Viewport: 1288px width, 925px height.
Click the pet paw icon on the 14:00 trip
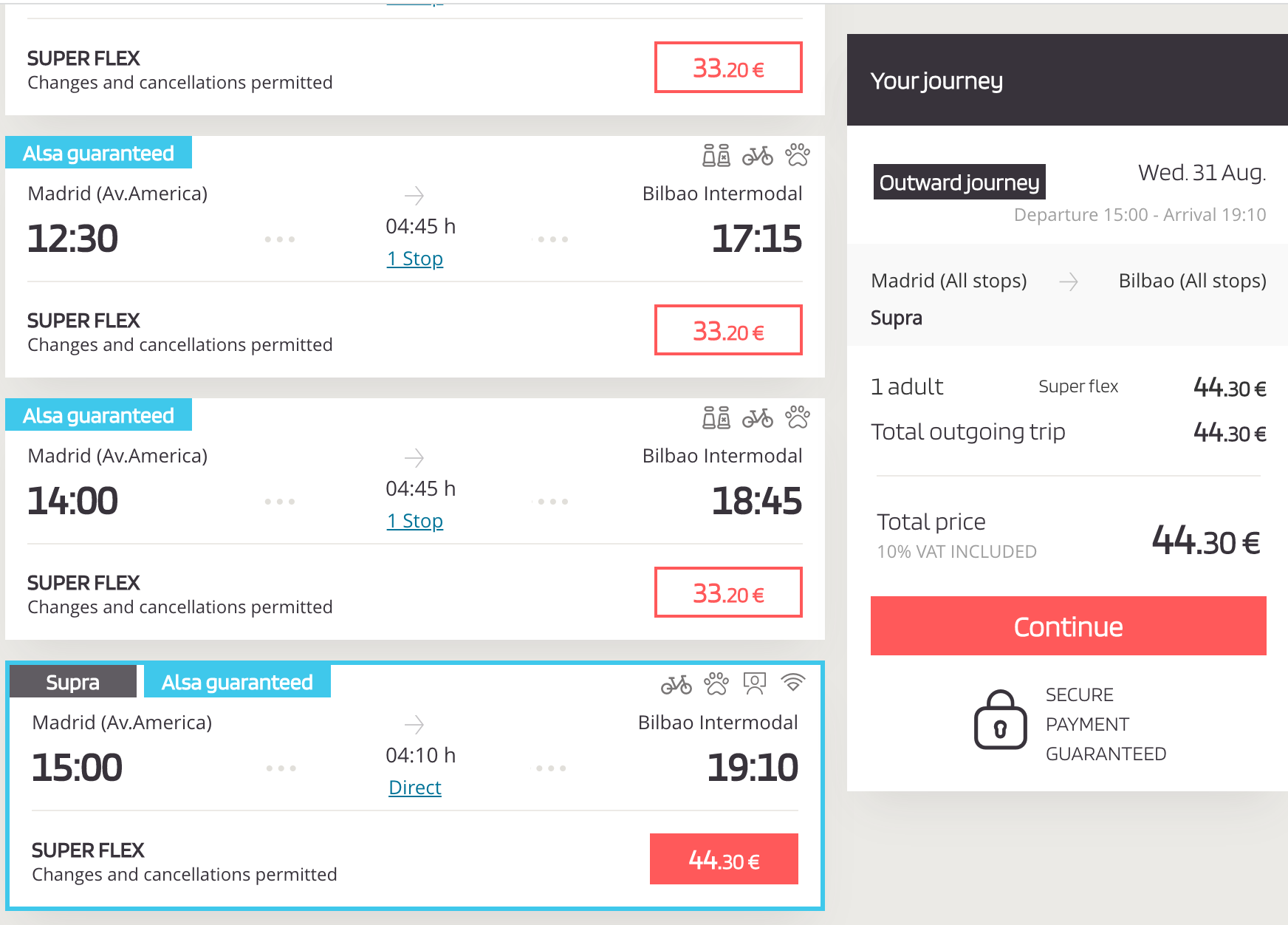point(797,417)
